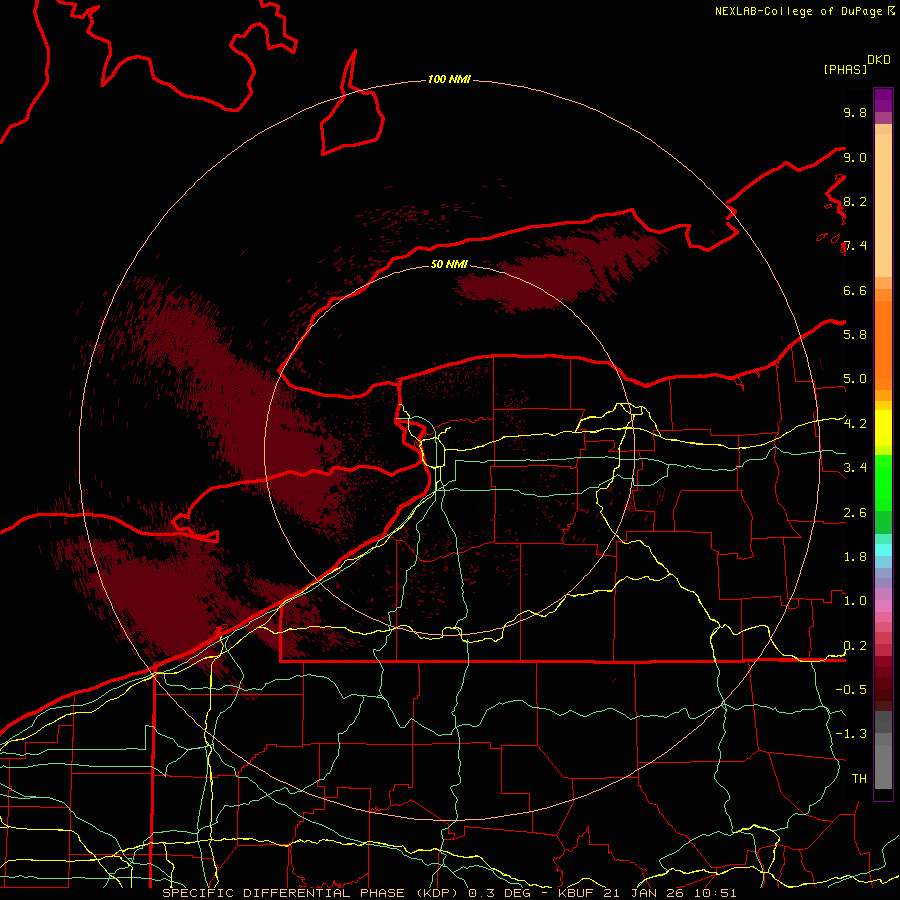The height and width of the screenshot is (900, 900).
Task: Click the 5.8 scale label
Action: [855, 335]
